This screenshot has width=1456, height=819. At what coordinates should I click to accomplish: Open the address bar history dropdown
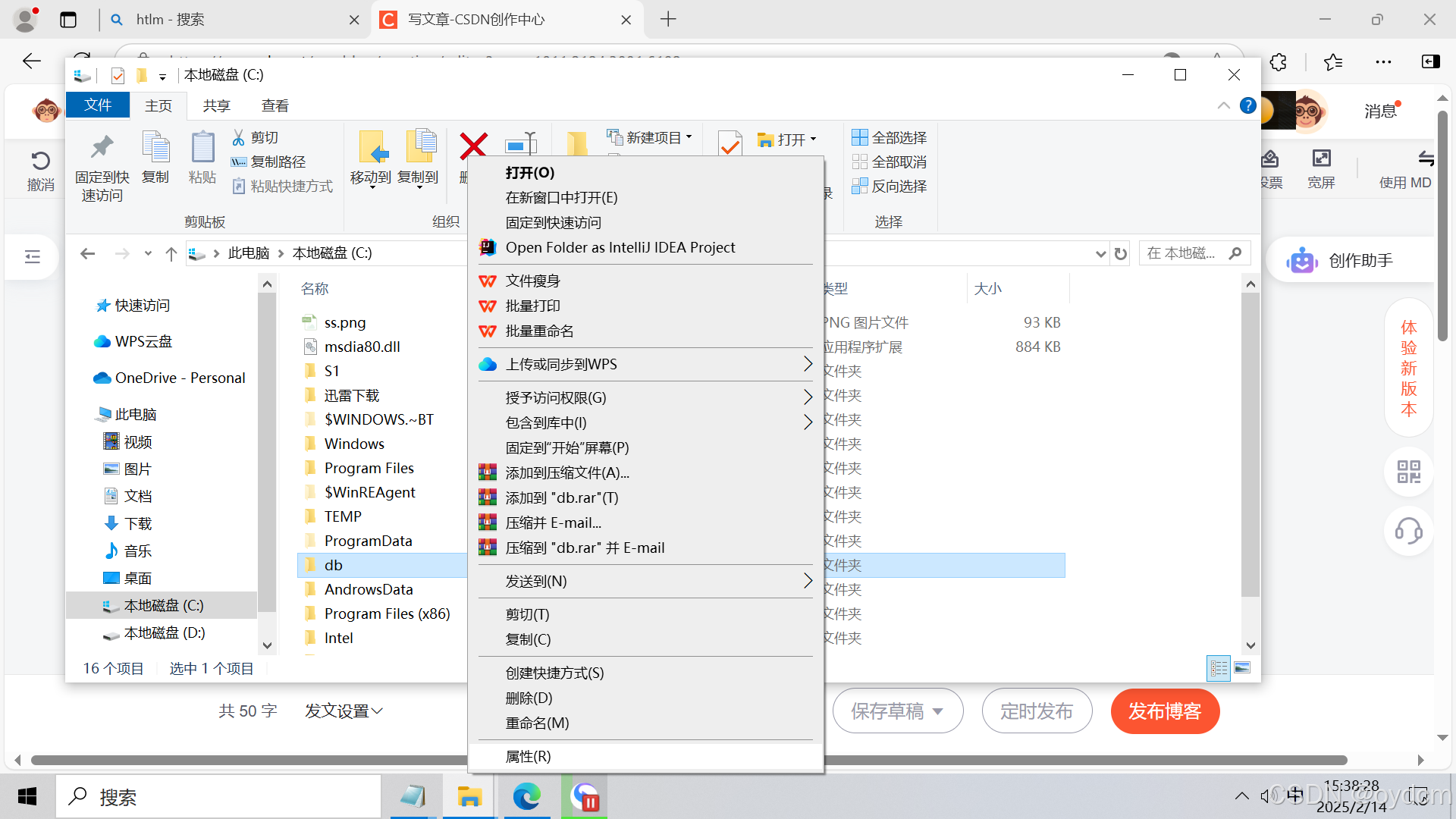[1100, 254]
